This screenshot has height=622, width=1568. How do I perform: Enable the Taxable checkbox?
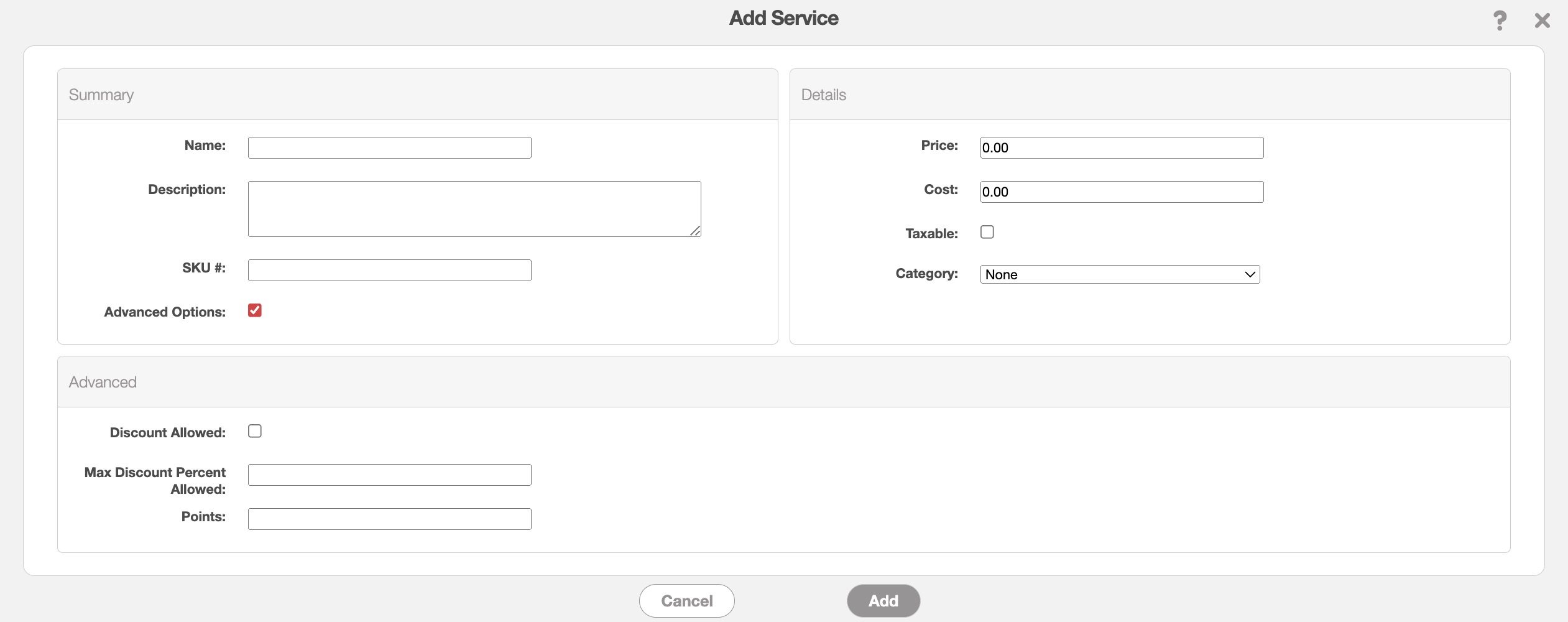(x=987, y=232)
